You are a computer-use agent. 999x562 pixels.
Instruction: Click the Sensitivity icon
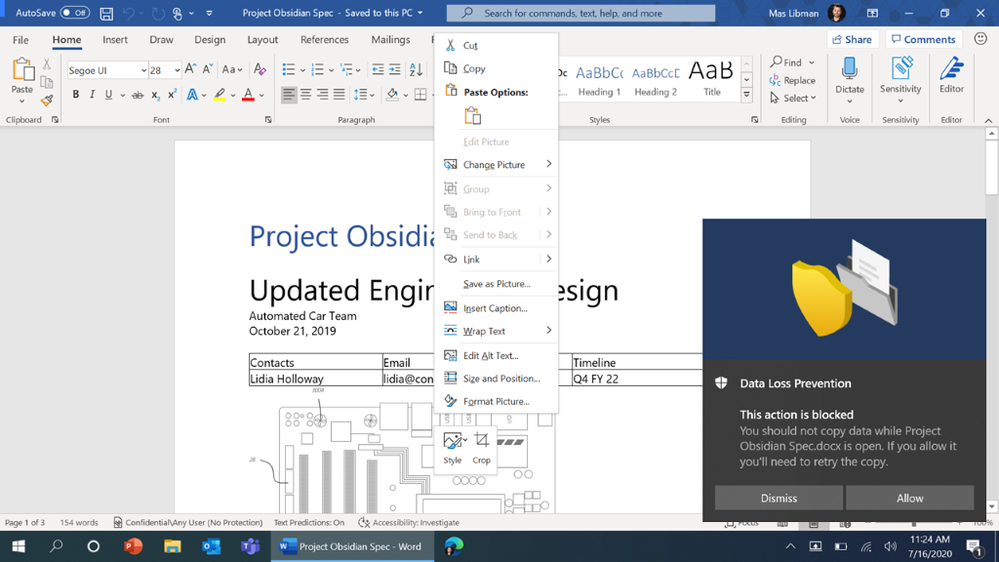click(x=901, y=69)
